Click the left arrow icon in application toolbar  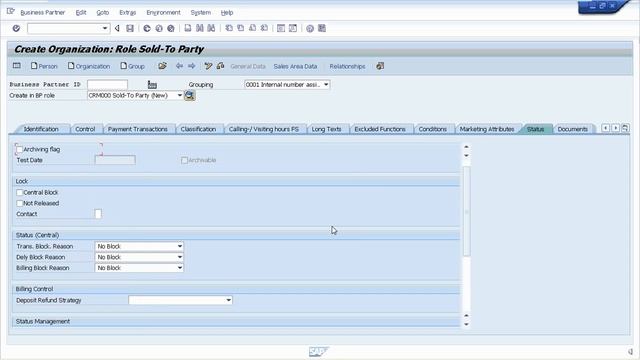click(179, 66)
